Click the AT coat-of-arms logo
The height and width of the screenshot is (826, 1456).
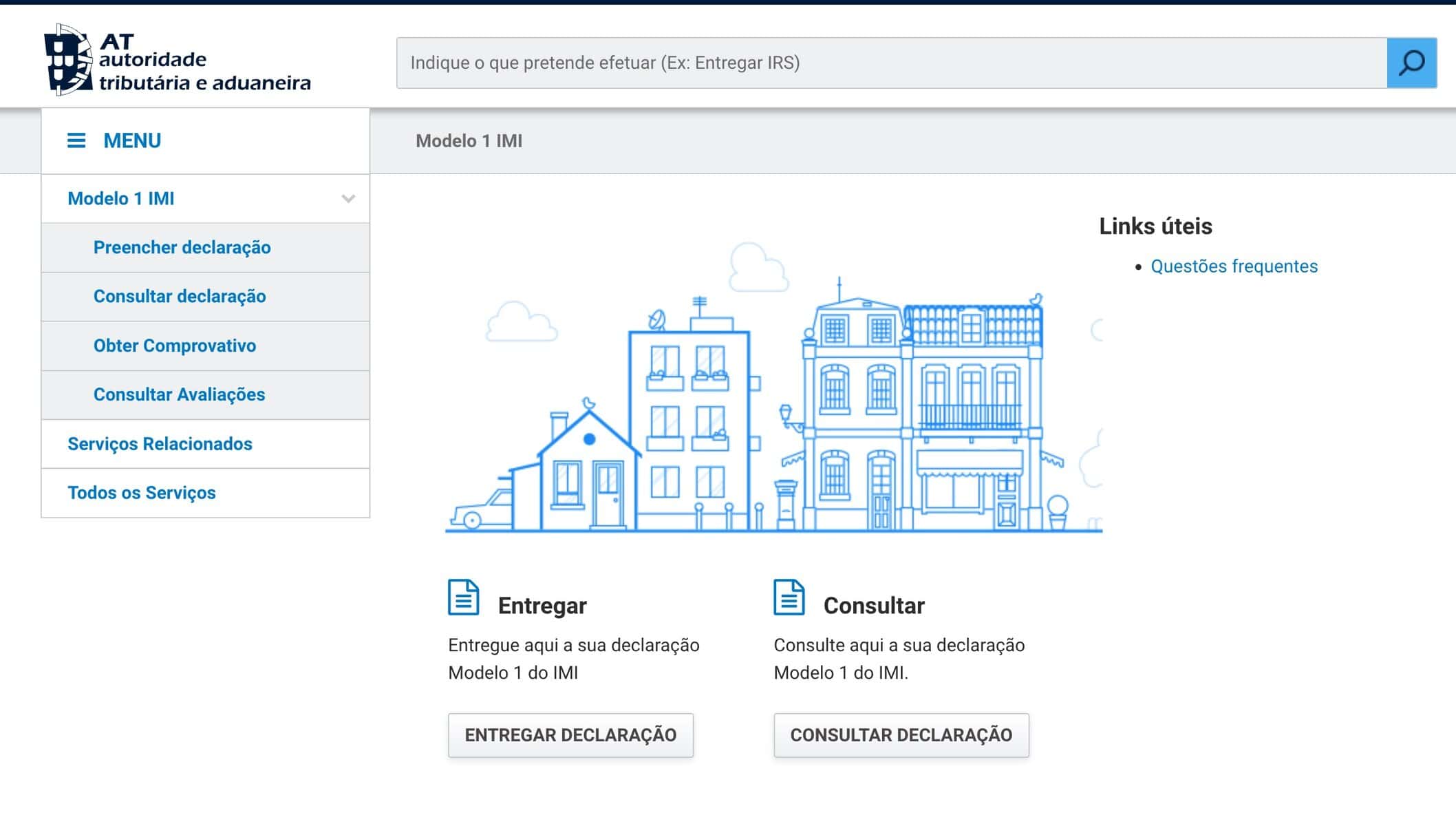coord(68,60)
